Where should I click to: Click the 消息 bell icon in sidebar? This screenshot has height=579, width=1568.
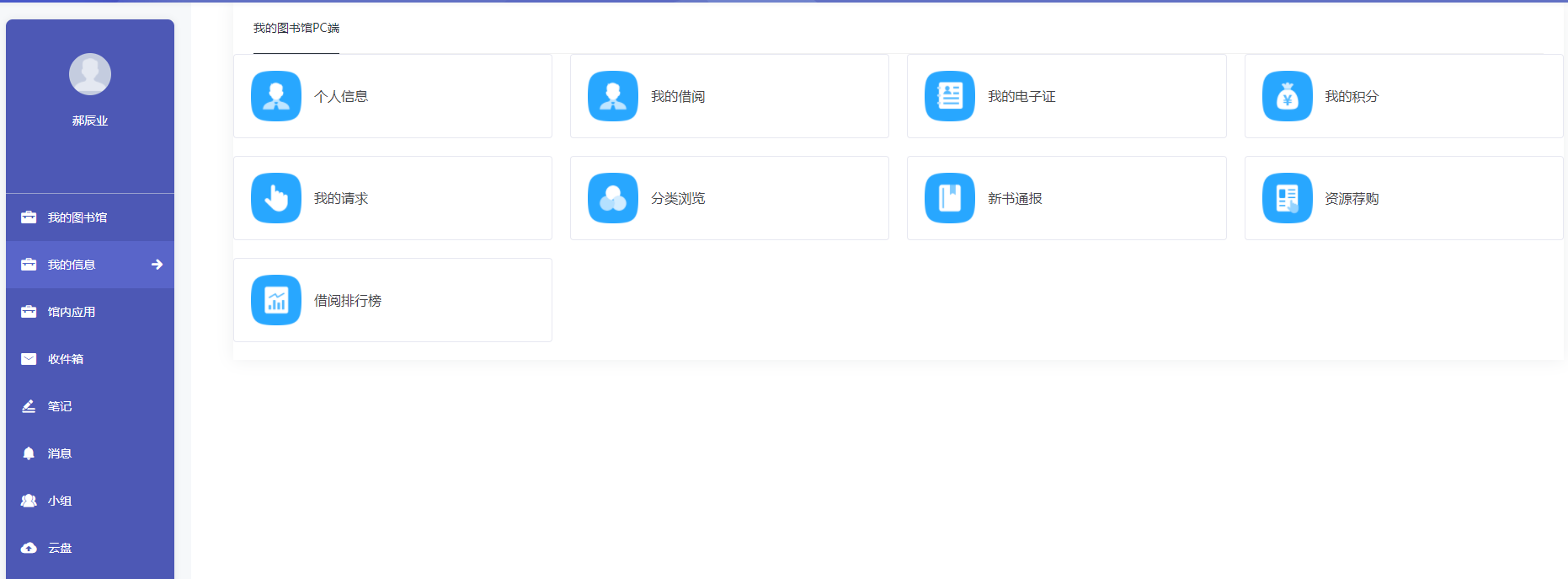[x=29, y=453]
